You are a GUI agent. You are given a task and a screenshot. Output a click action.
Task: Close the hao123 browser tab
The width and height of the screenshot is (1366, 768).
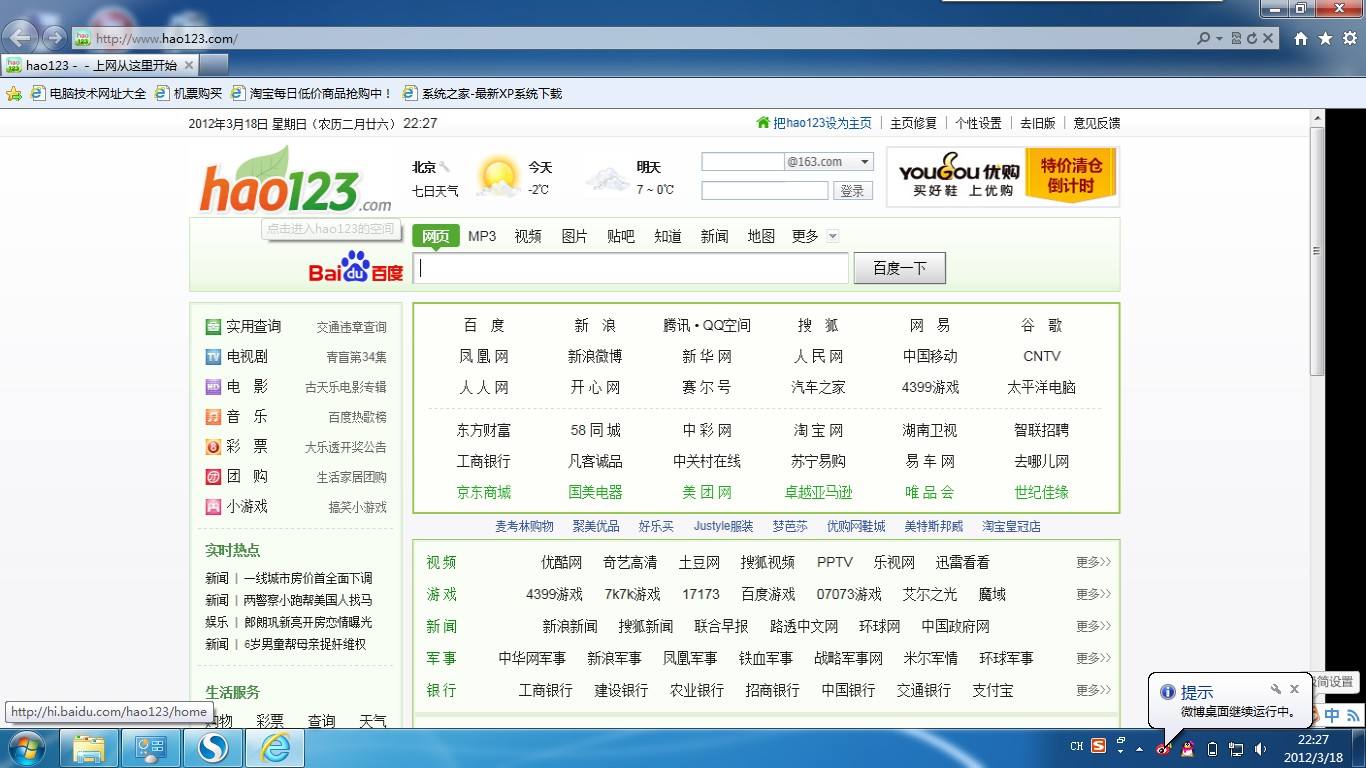(x=189, y=65)
